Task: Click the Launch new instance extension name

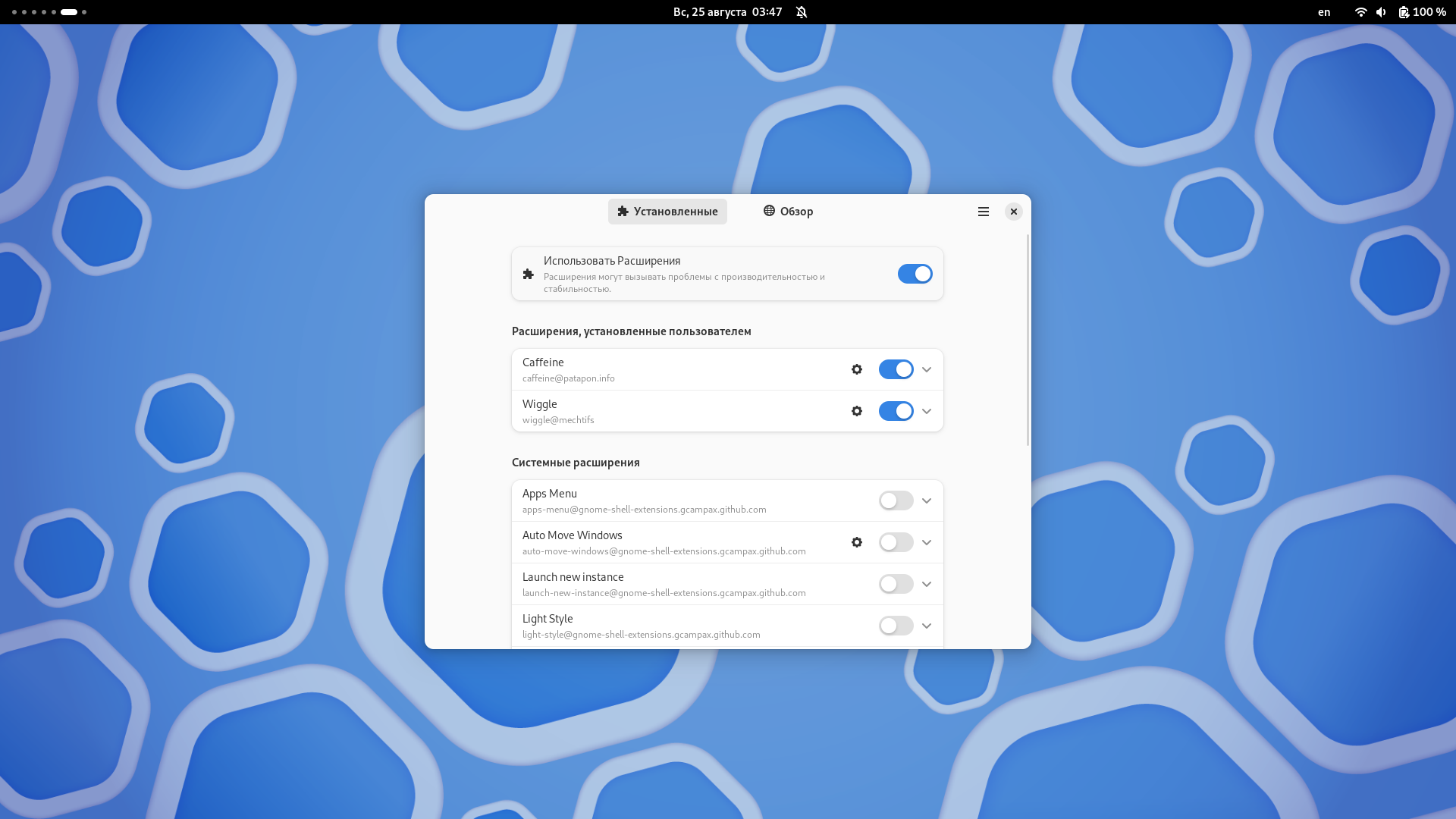Action: pyautogui.click(x=573, y=577)
